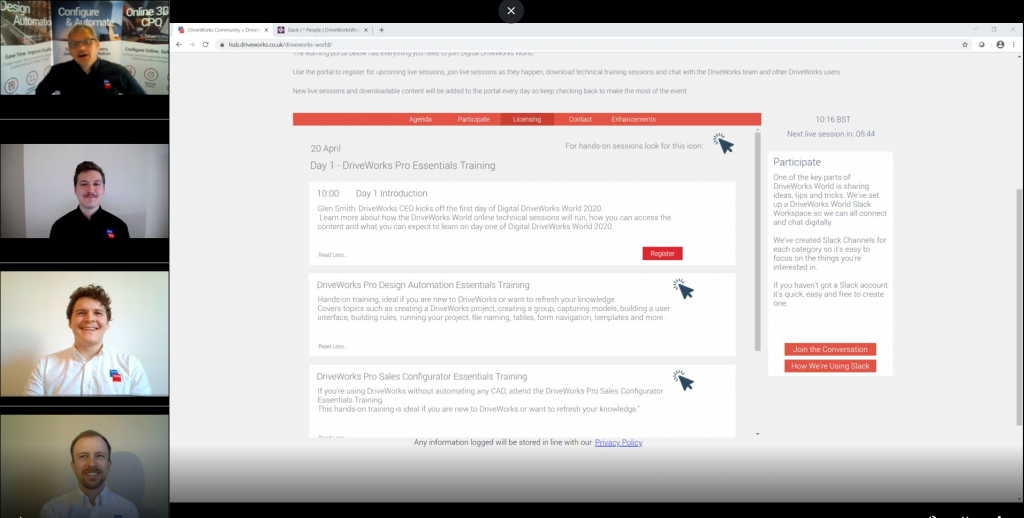Image resolution: width=1024 pixels, height=518 pixels.
Task: Register for Day 1 Introduction
Action: (x=662, y=253)
